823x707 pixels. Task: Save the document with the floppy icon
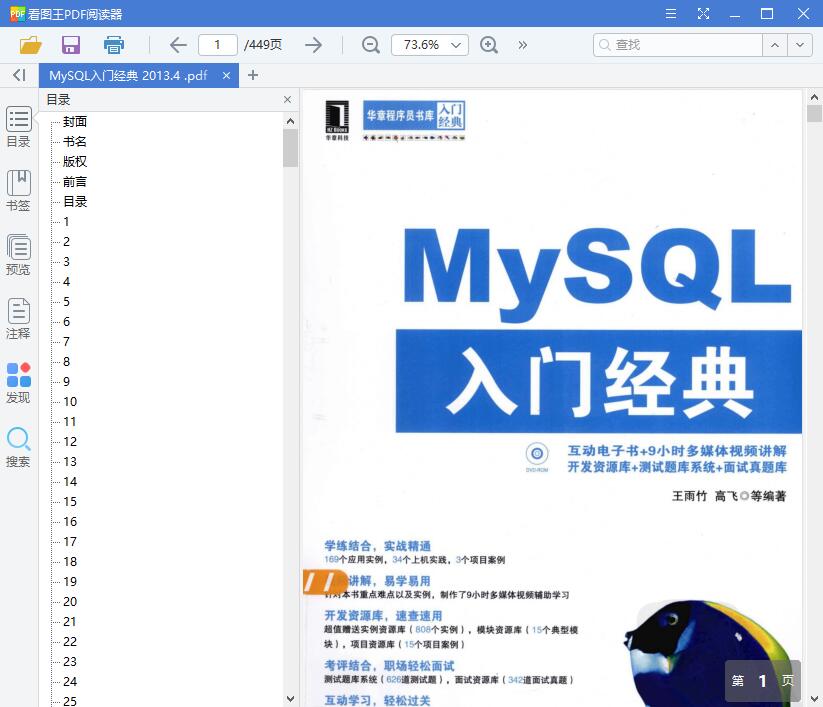coord(71,45)
